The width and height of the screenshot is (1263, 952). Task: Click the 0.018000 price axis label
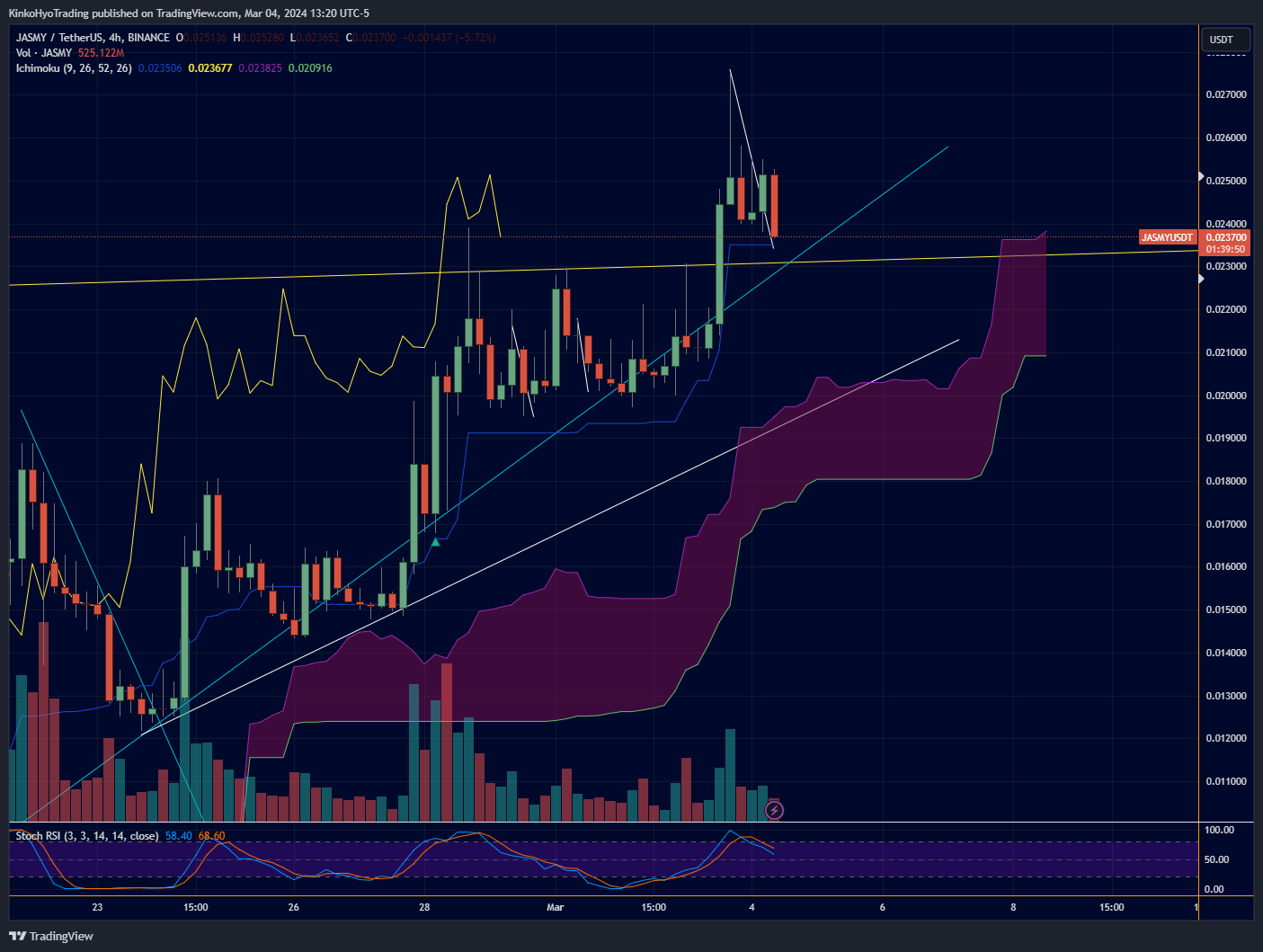click(1226, 481)
